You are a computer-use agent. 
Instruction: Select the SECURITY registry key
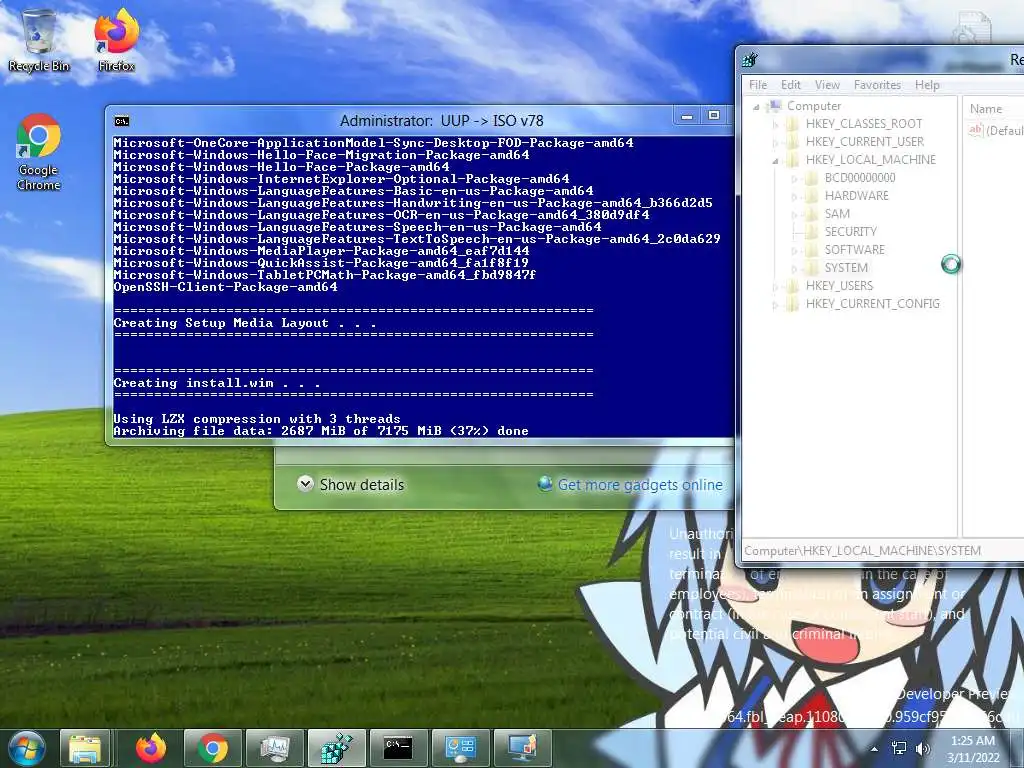tap(850, 231)
